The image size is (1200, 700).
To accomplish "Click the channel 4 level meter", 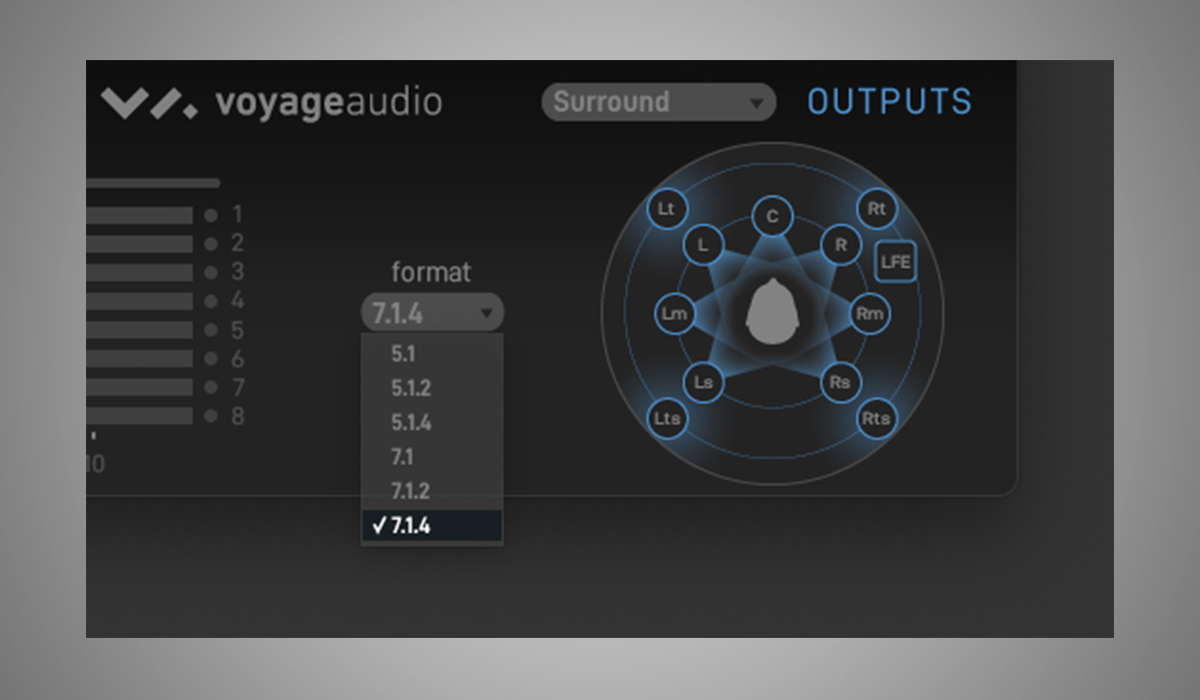I will pyautogui.click(x=140, y=301).
